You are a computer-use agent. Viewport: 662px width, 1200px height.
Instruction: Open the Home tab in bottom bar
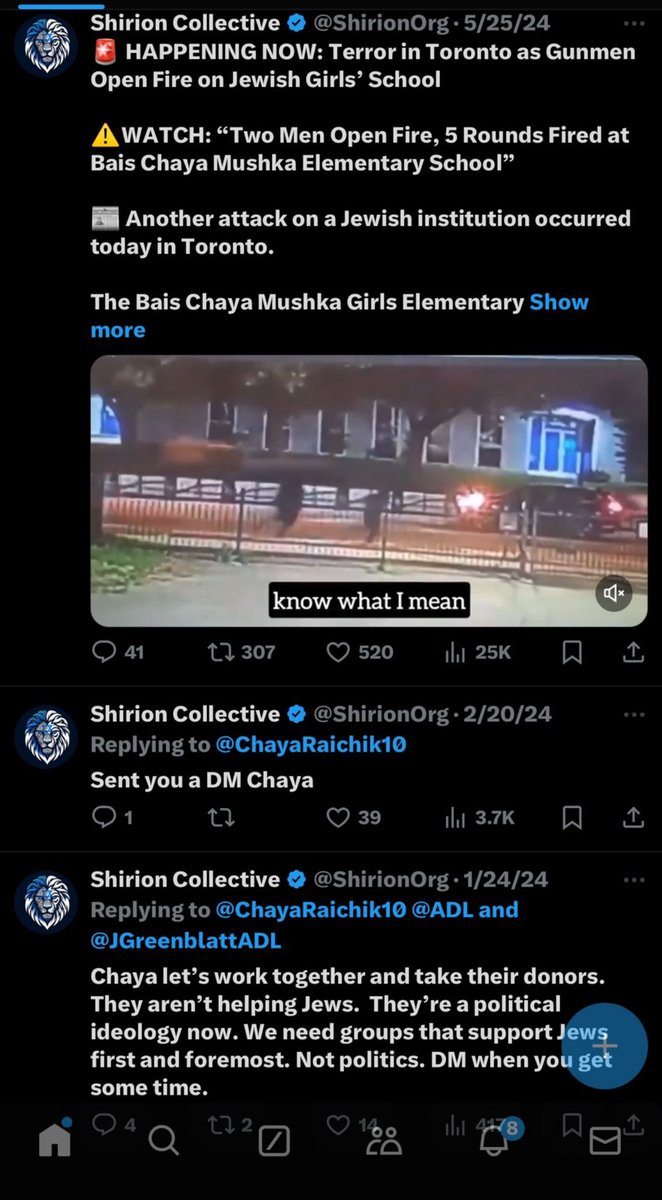point(55,1140)
